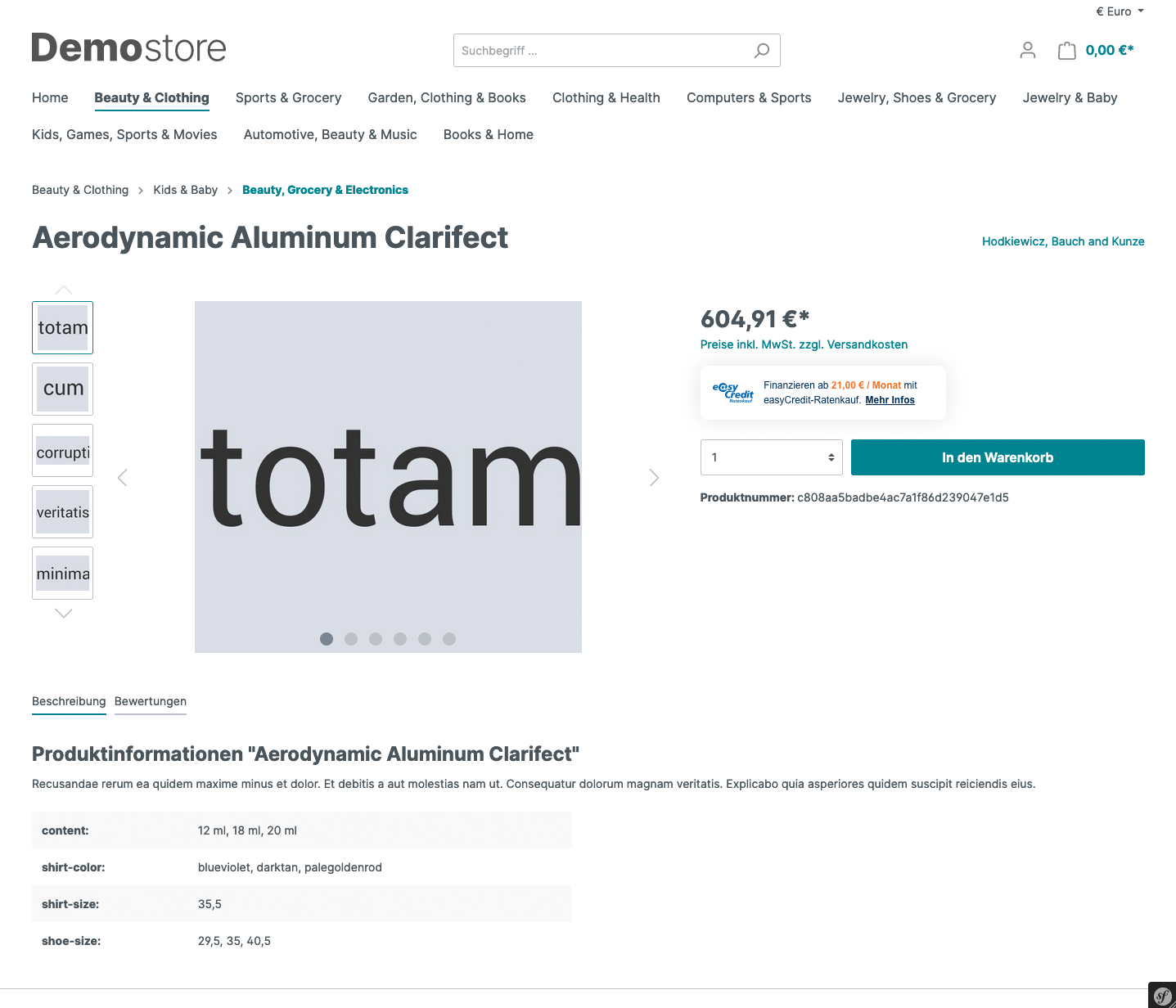Show previous product image with left arrow

point(123,477)
